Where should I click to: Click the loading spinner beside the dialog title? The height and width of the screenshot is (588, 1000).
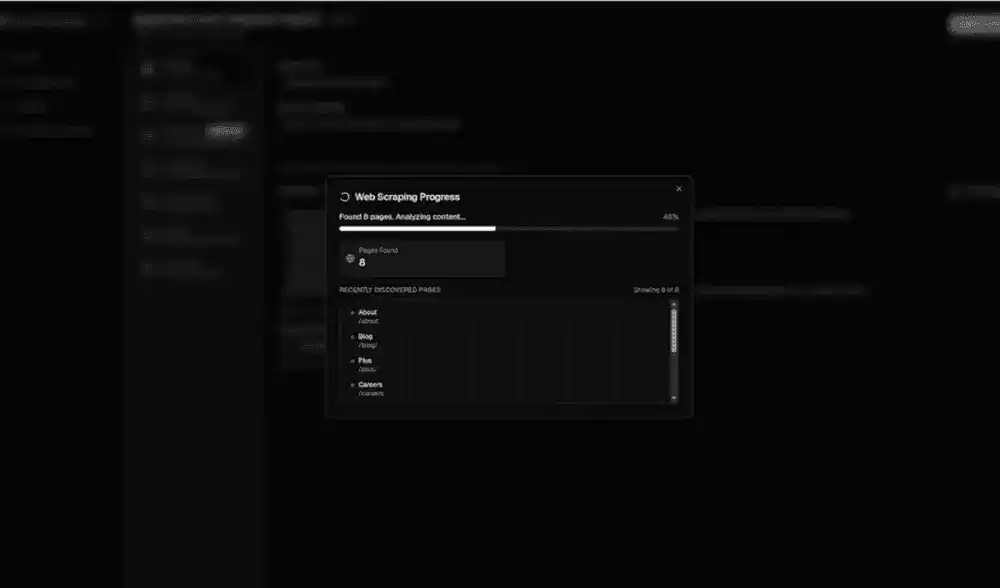click(345, 197)
